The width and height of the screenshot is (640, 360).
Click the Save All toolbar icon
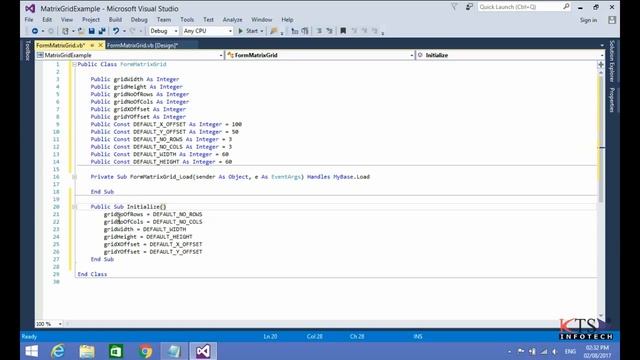coord(102,31)
